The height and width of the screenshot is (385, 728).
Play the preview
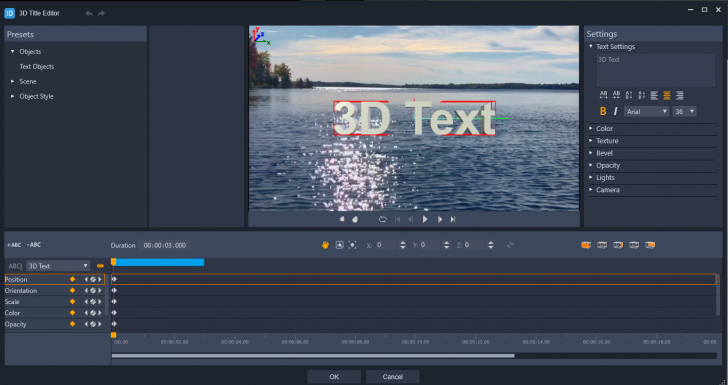(x=425, y=219)
